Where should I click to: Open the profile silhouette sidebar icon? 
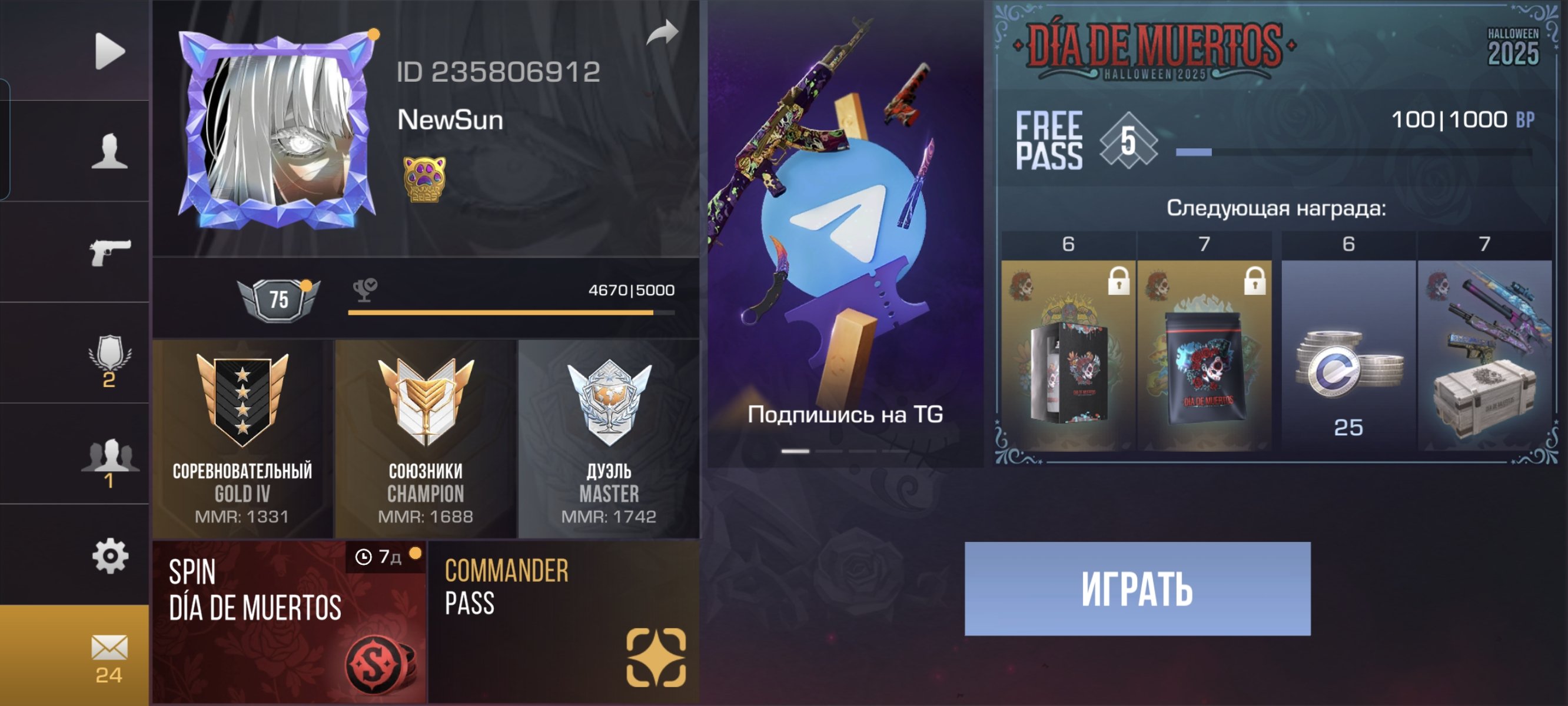[109, 151]
